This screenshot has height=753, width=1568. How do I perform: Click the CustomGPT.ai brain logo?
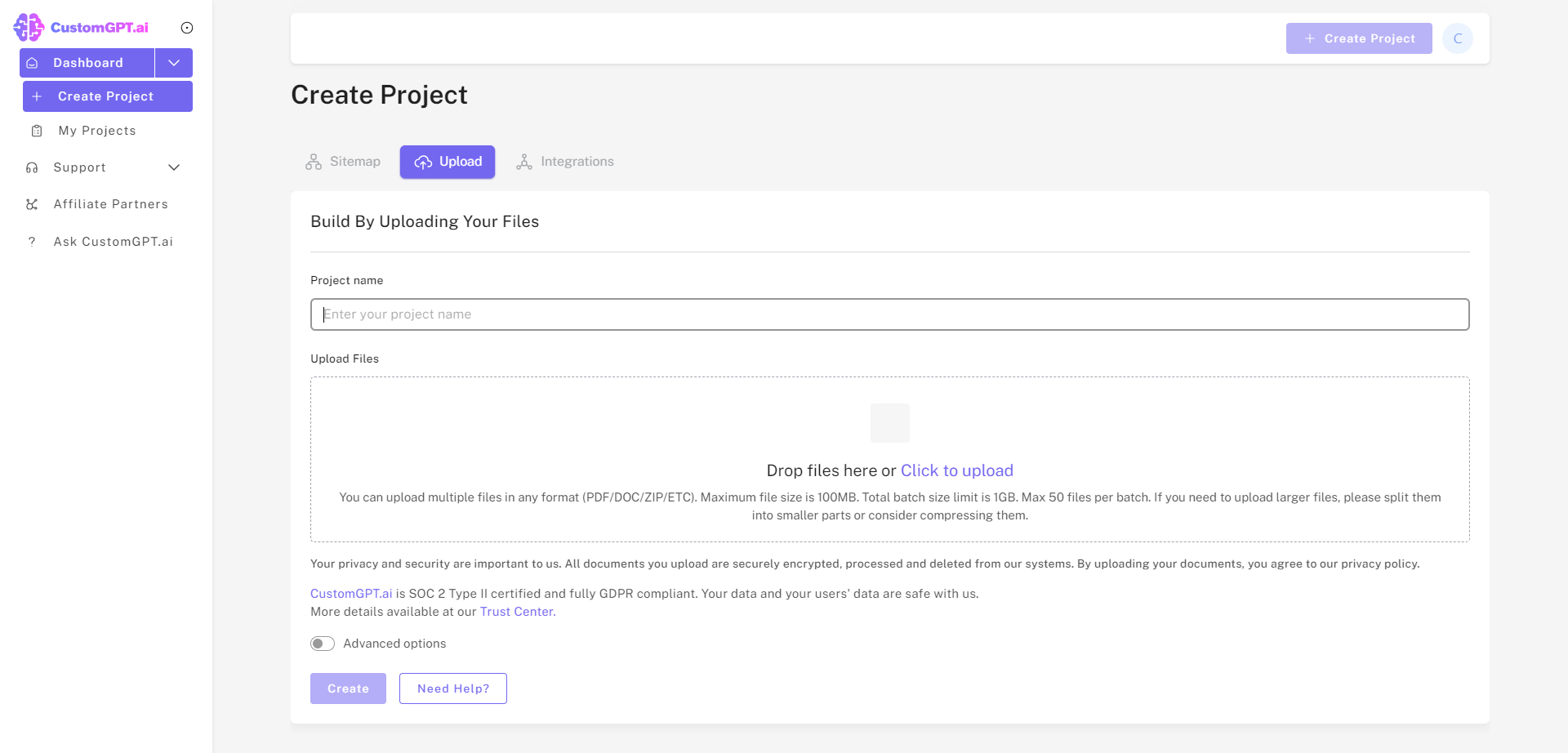(x=29, y=27)
